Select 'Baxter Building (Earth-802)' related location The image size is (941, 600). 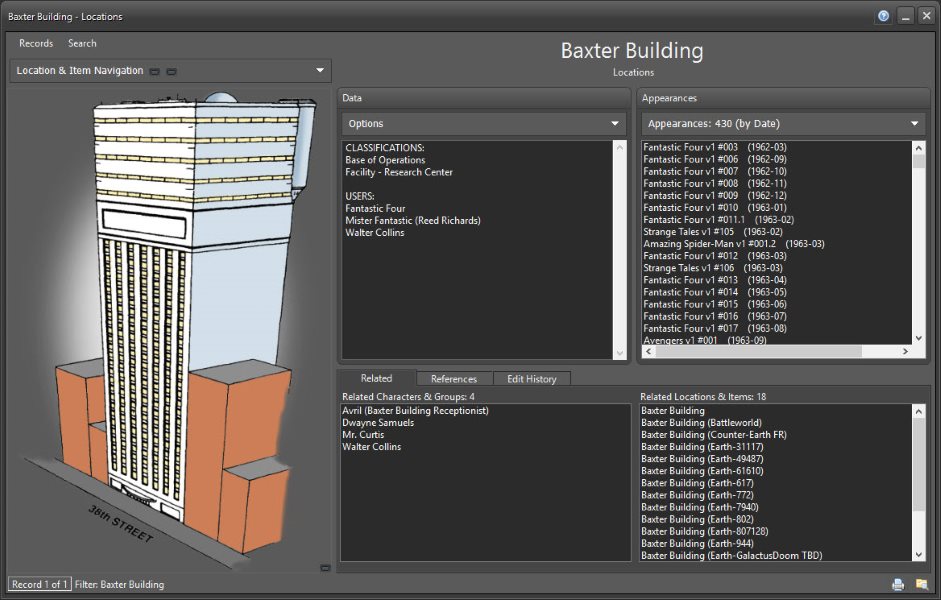[x=697, y=519]
